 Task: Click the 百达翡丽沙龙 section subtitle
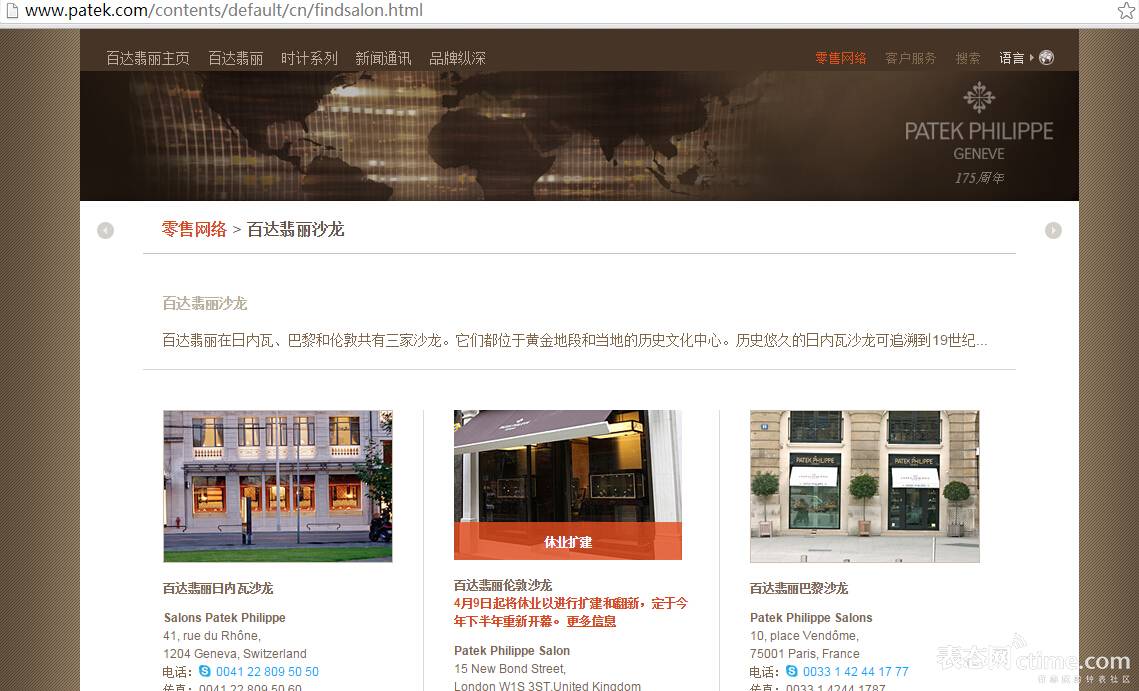click(205, 303)
